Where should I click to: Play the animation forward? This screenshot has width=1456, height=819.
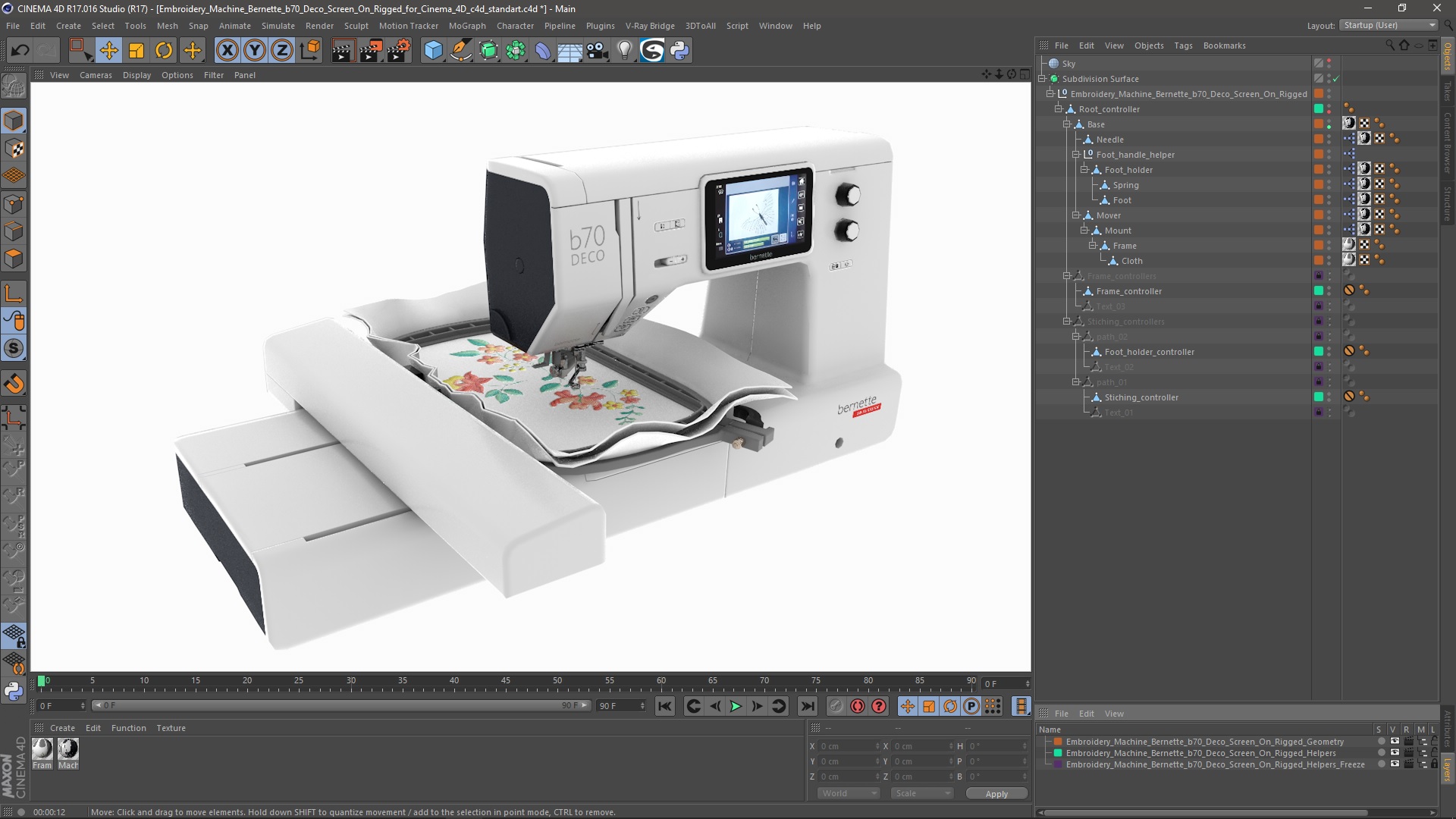click(736, 706)
